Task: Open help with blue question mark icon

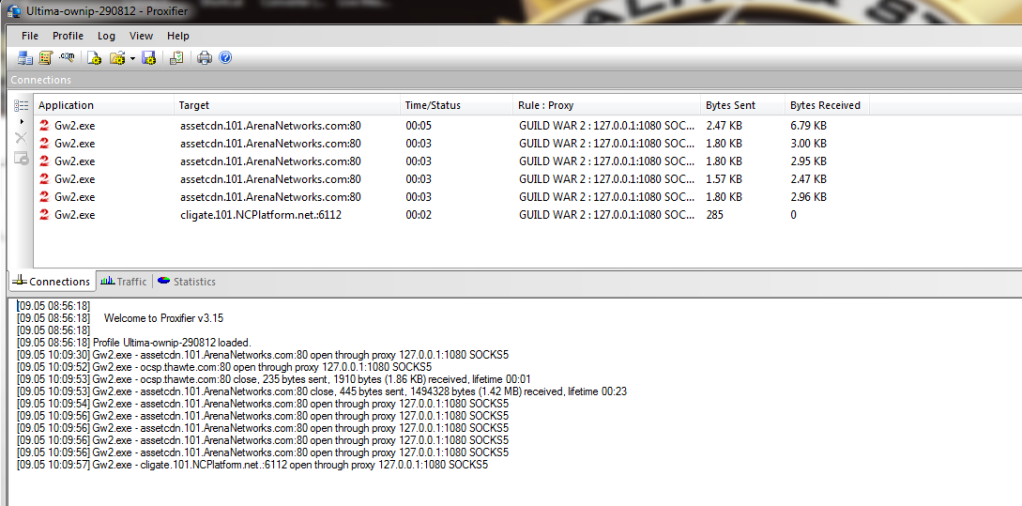Action: tap(226, 58)
